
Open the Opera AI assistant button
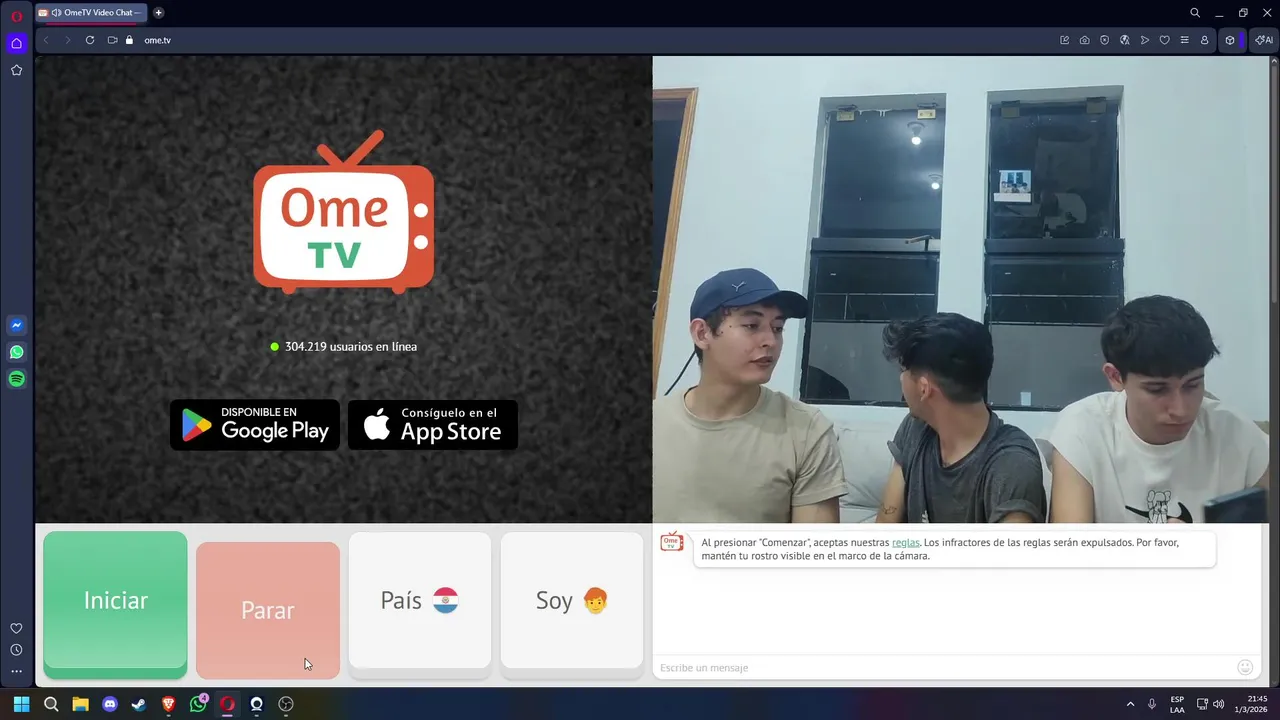coord(1263,40)
